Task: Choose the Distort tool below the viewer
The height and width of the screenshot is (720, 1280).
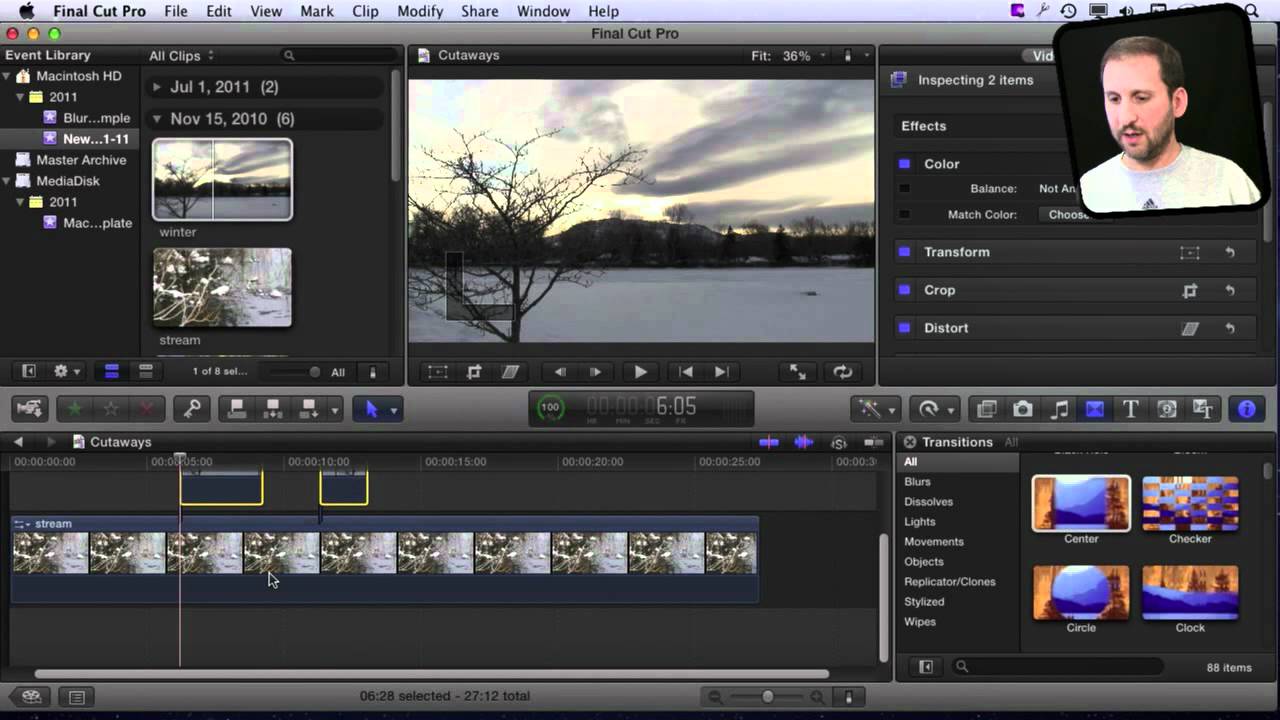Action: pos(510,372)
